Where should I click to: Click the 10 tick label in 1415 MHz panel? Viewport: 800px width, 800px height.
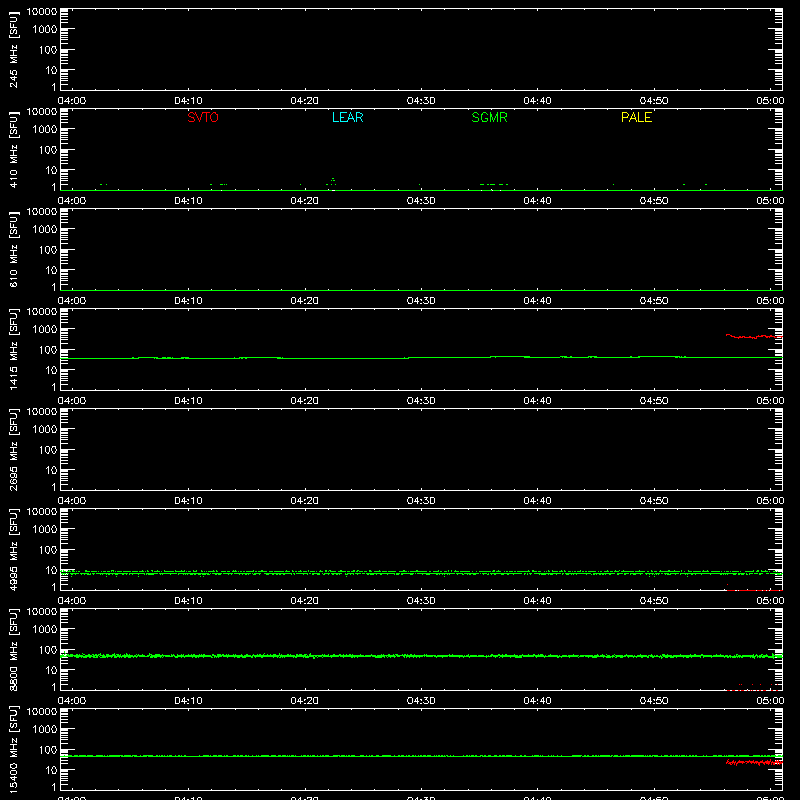tap(52, 370)
